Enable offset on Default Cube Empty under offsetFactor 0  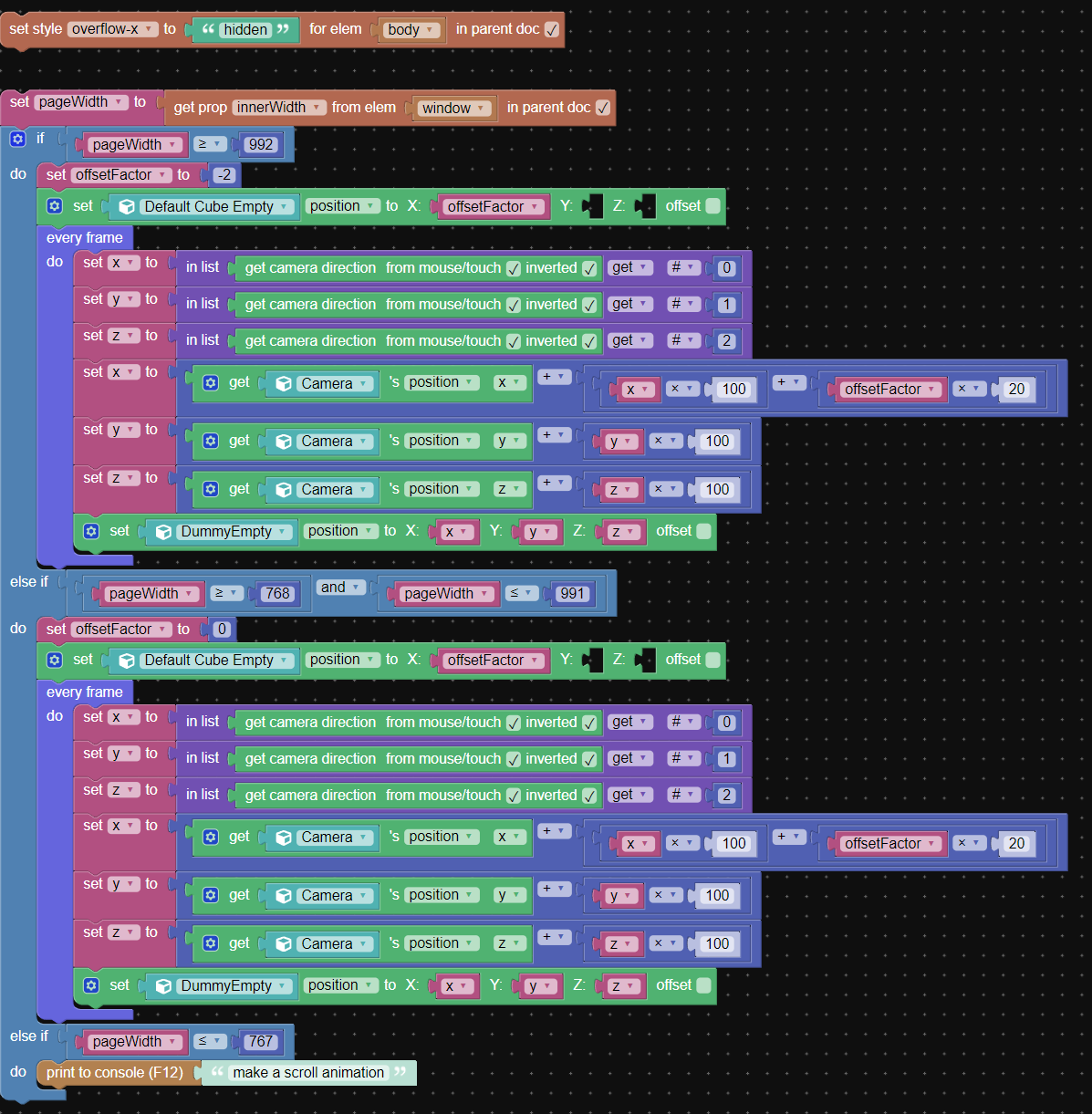click(x=713, y=660)
